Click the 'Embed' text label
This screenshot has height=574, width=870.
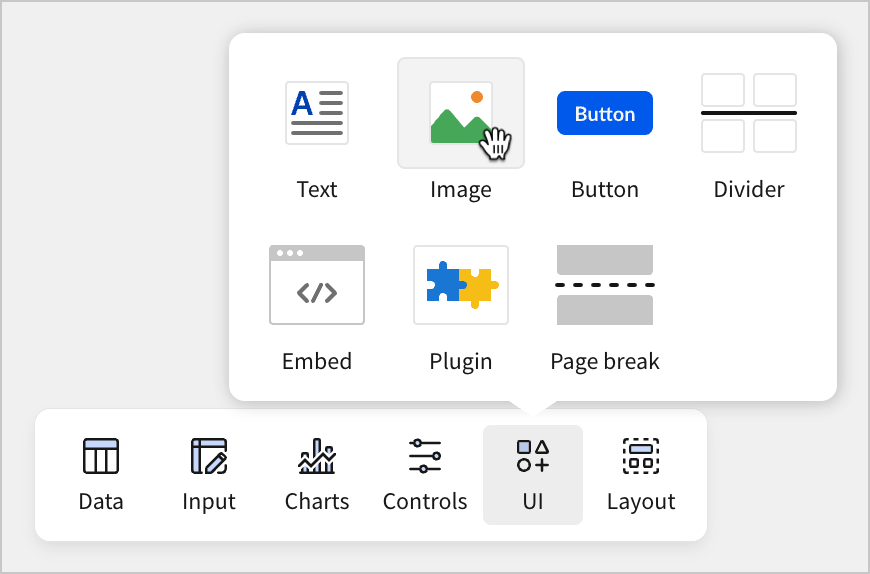317,361
